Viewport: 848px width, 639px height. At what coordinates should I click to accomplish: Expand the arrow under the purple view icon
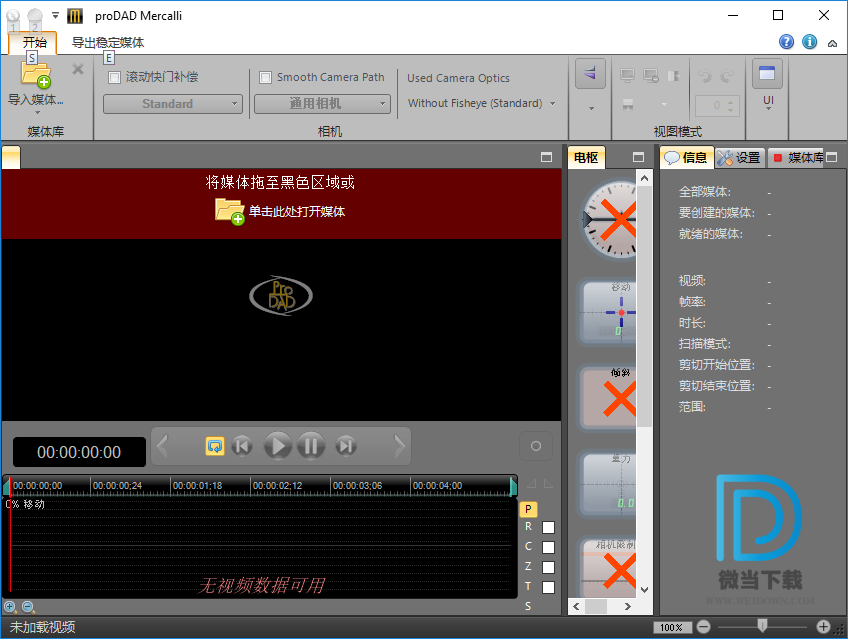click(x=591, y=109)
